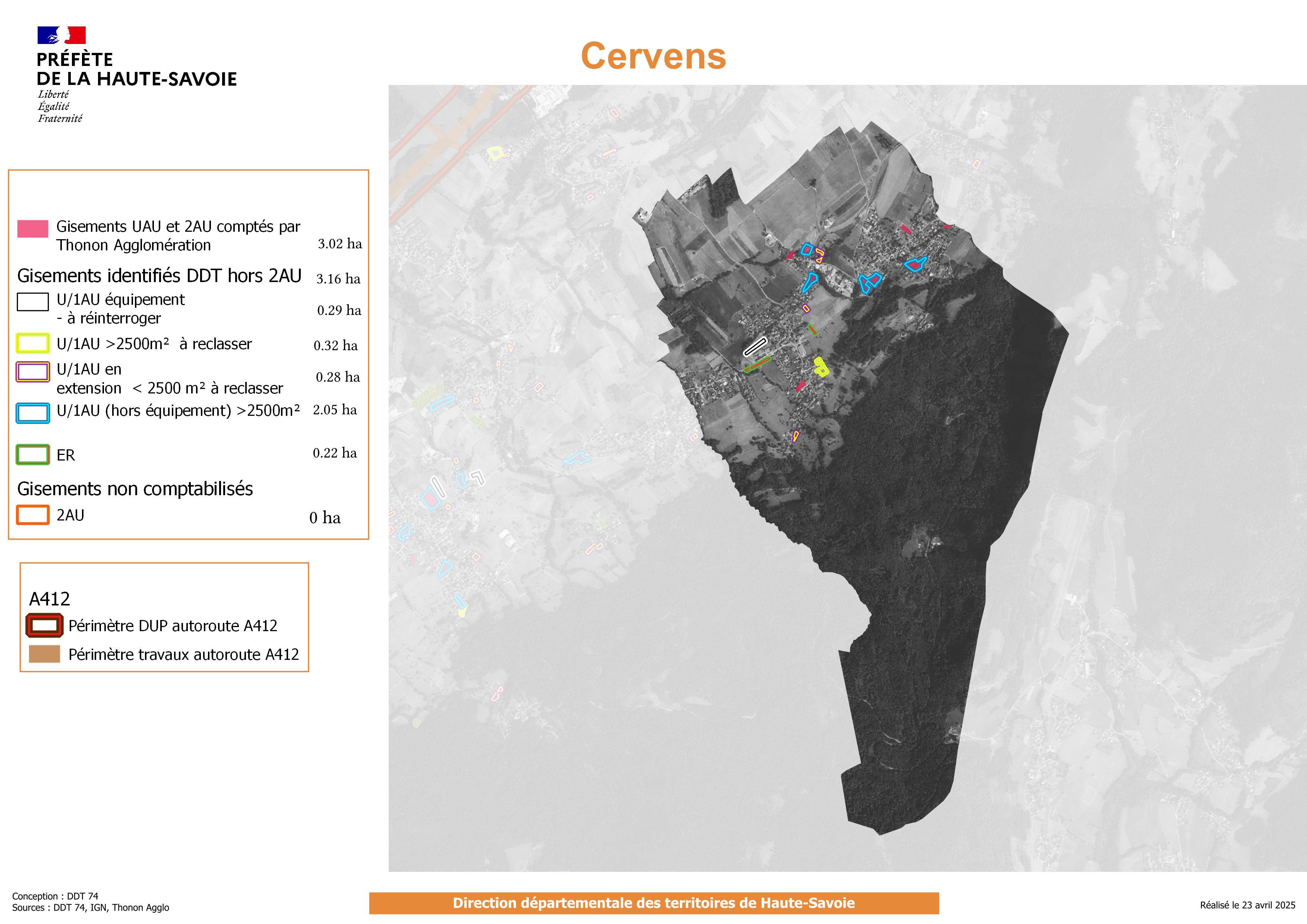Viewport: 1307px width, 924px height.
Task: Click the red Périmètre DUP legend symbol
Action: [44, 625]
